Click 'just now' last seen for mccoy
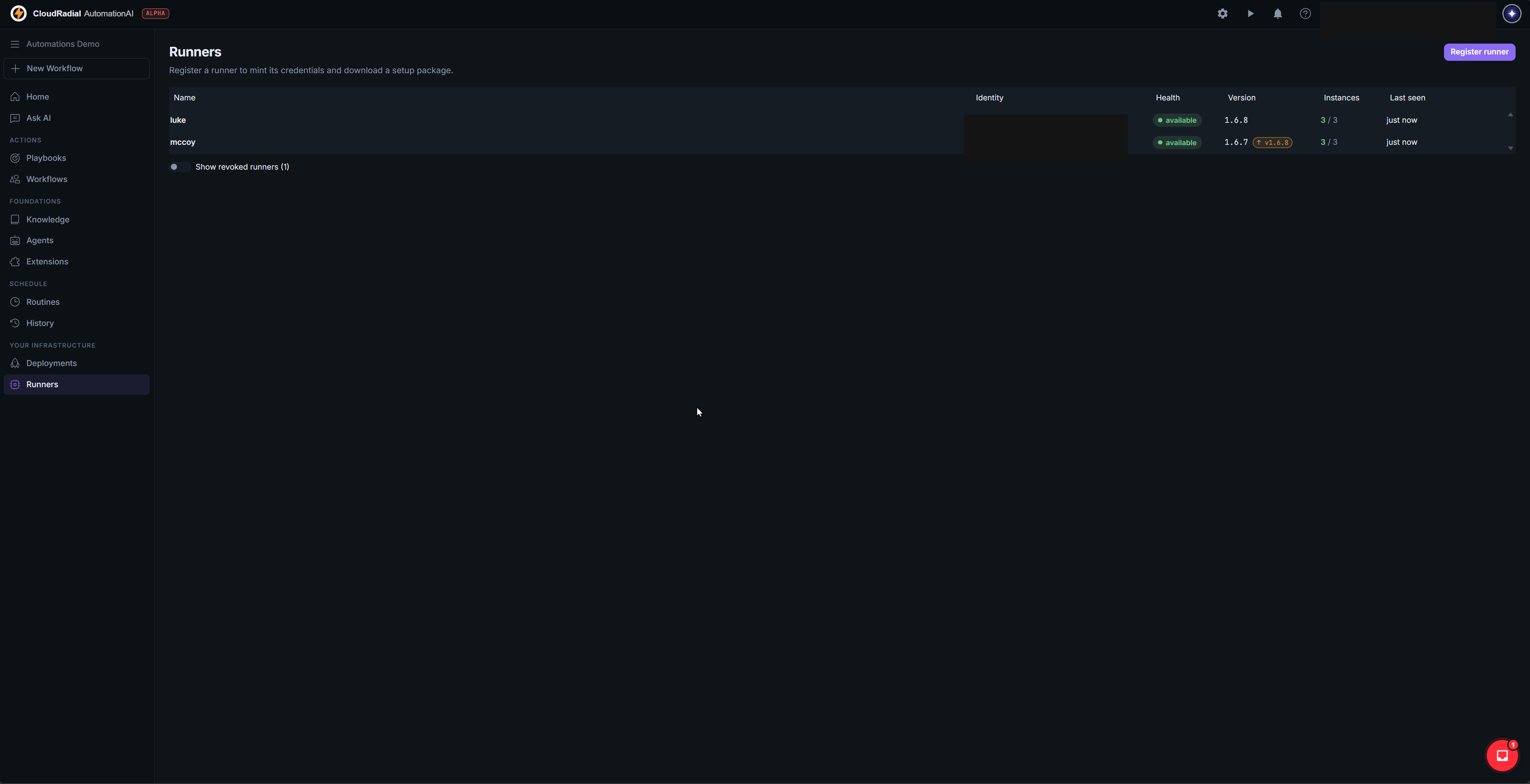The height and width of the screenshot is (784, 1530). point(1402,142)
